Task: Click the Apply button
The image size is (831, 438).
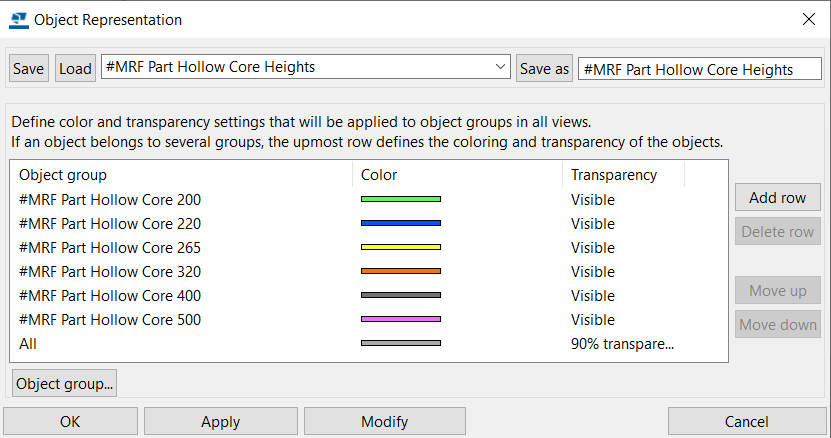Action: (x=220, y=422)
